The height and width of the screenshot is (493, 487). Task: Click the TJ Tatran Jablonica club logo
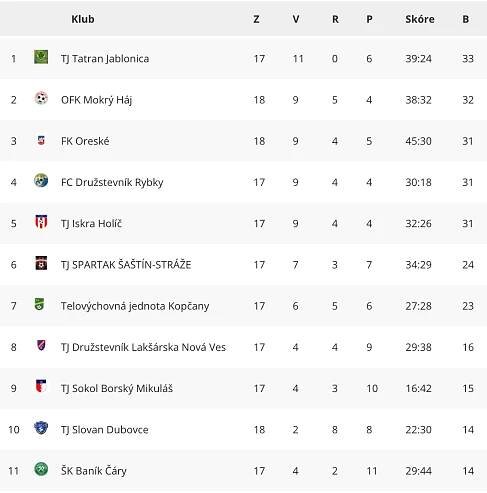(x=41, y=57)
